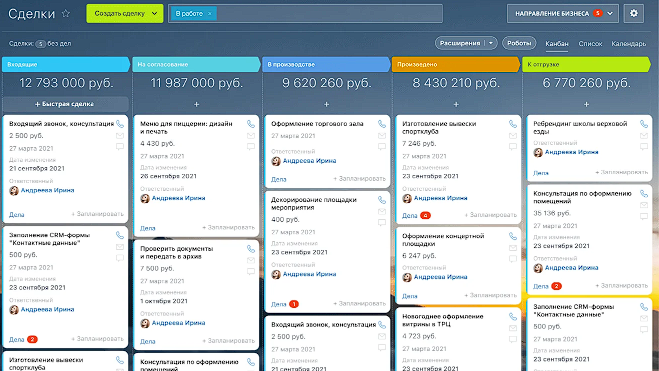Open the settings gear icon
This screenshot has width=659, height=371.
[633, 13]
